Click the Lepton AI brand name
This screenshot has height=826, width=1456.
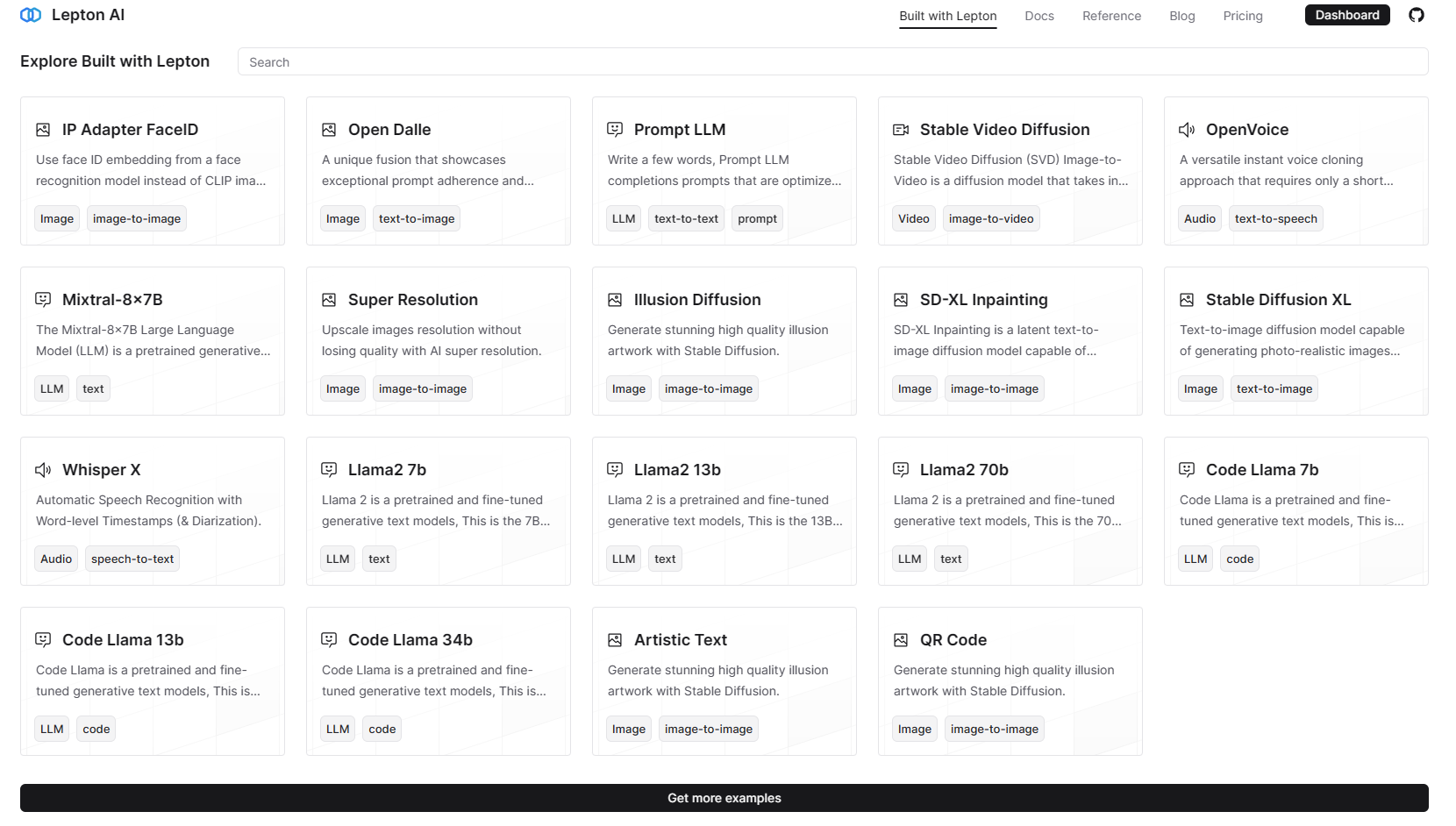click(89, 15)
